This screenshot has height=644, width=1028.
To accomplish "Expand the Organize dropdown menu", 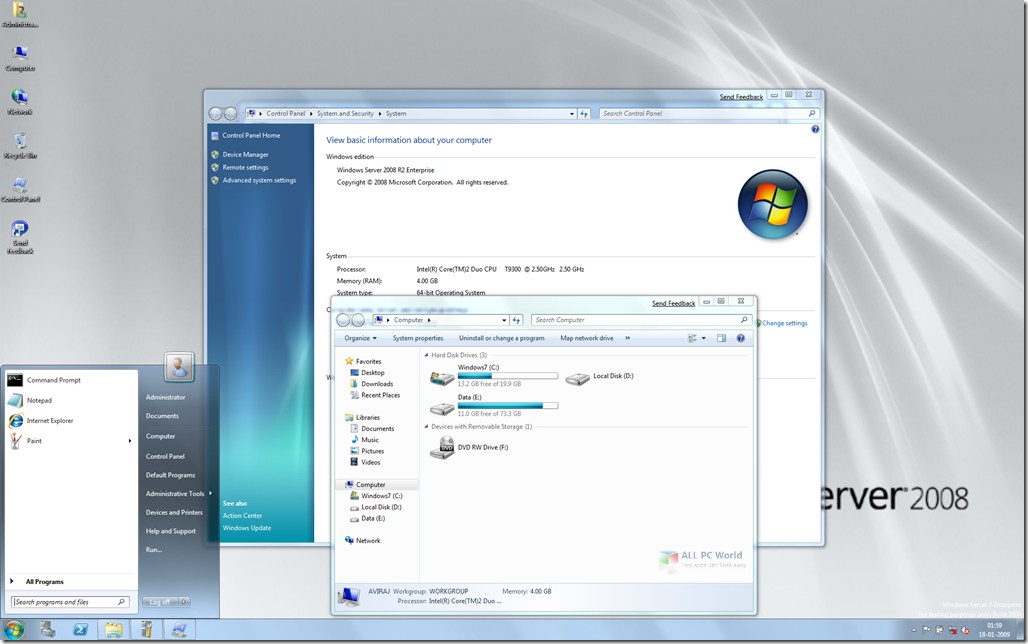I will tap(360, 338).
